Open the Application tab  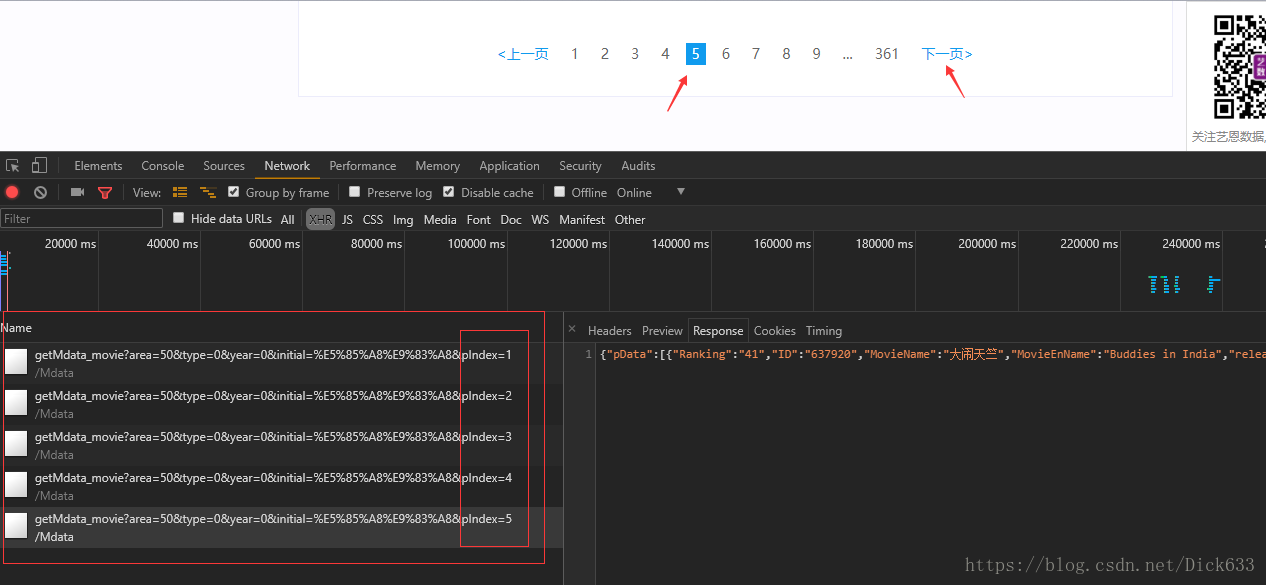(x=509, y=166)
